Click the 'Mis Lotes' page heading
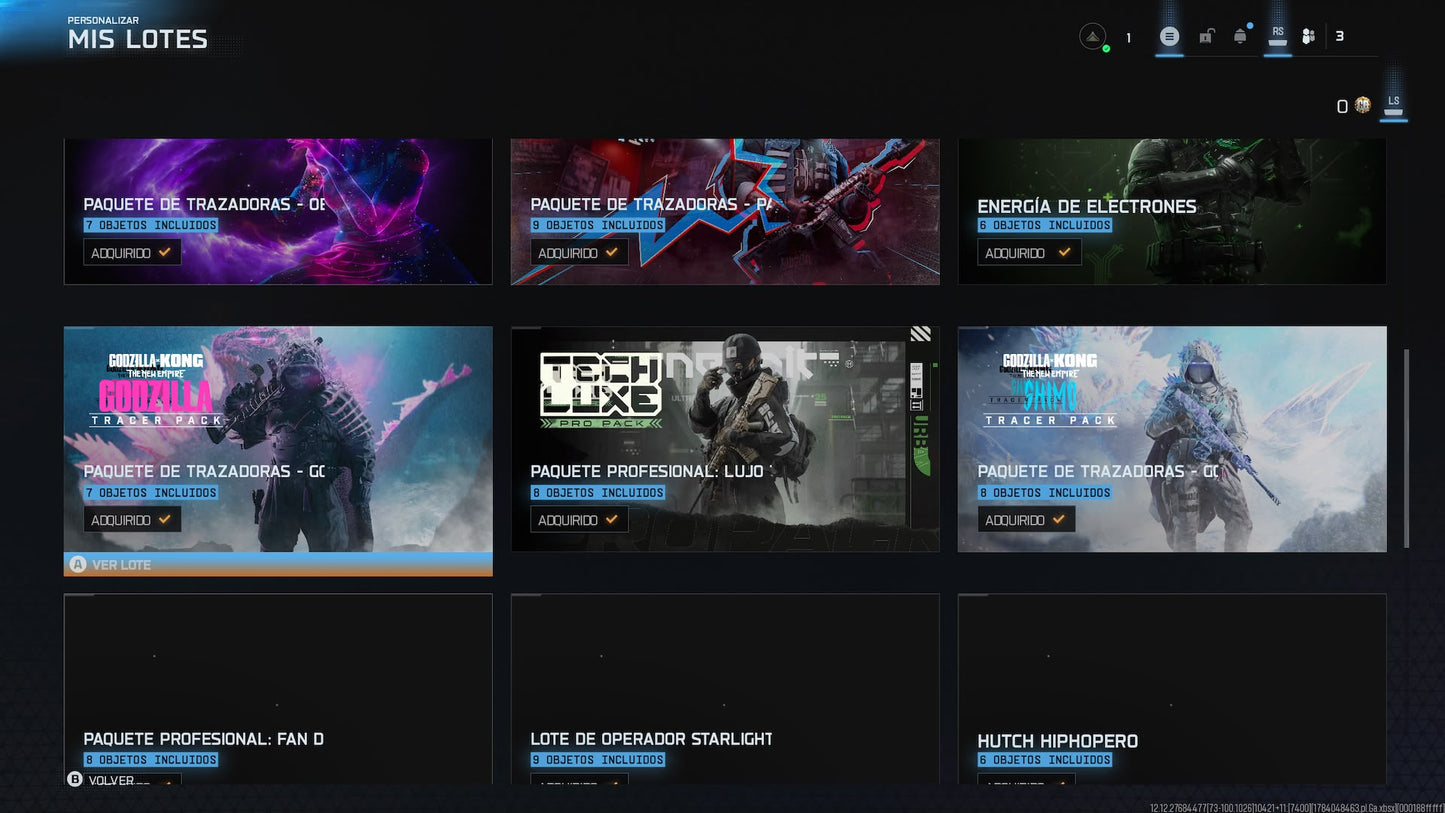This screenshot has width=1445, height=813. coord(138,40)
